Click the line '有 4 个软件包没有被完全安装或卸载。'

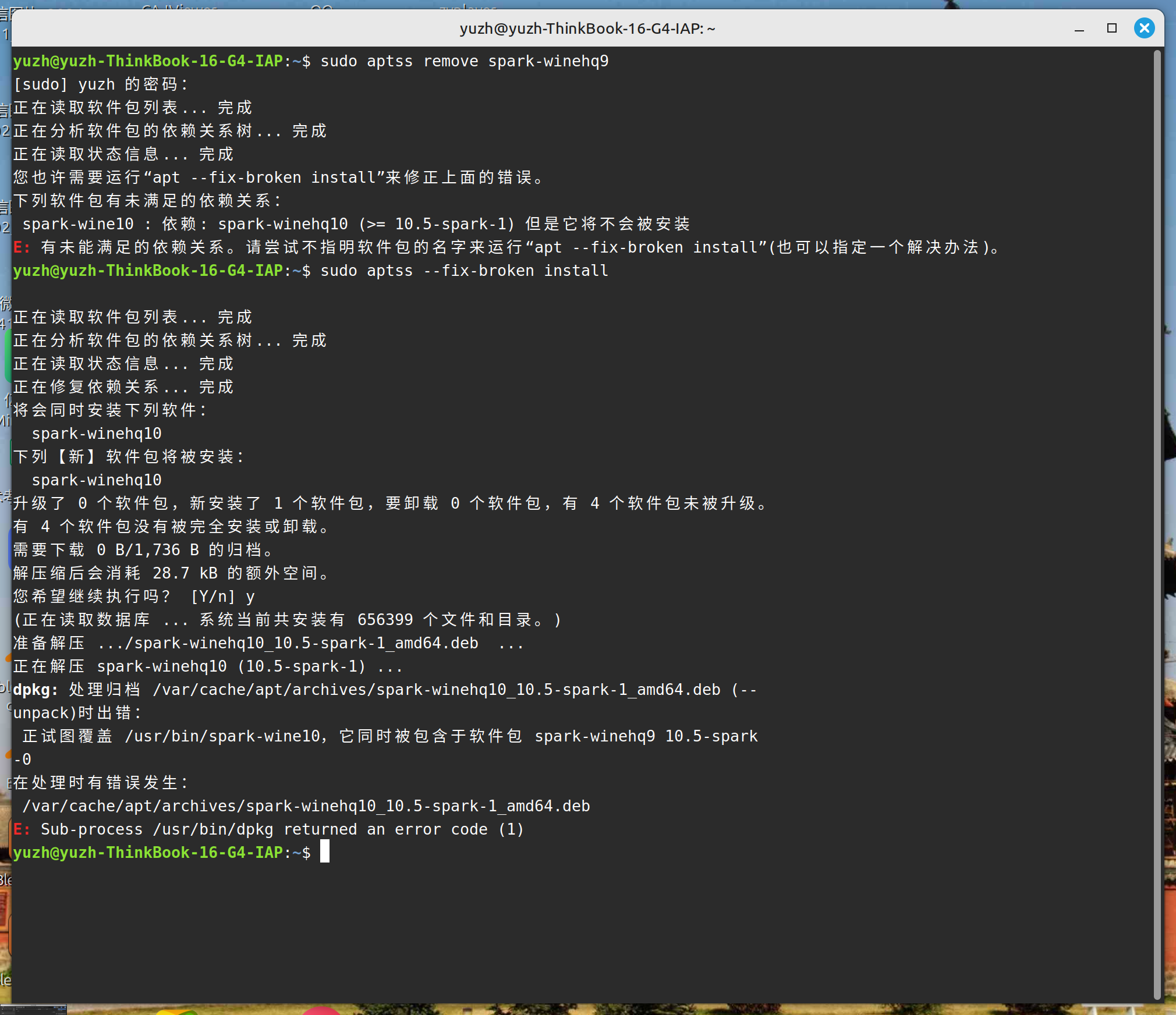point(171,527)
